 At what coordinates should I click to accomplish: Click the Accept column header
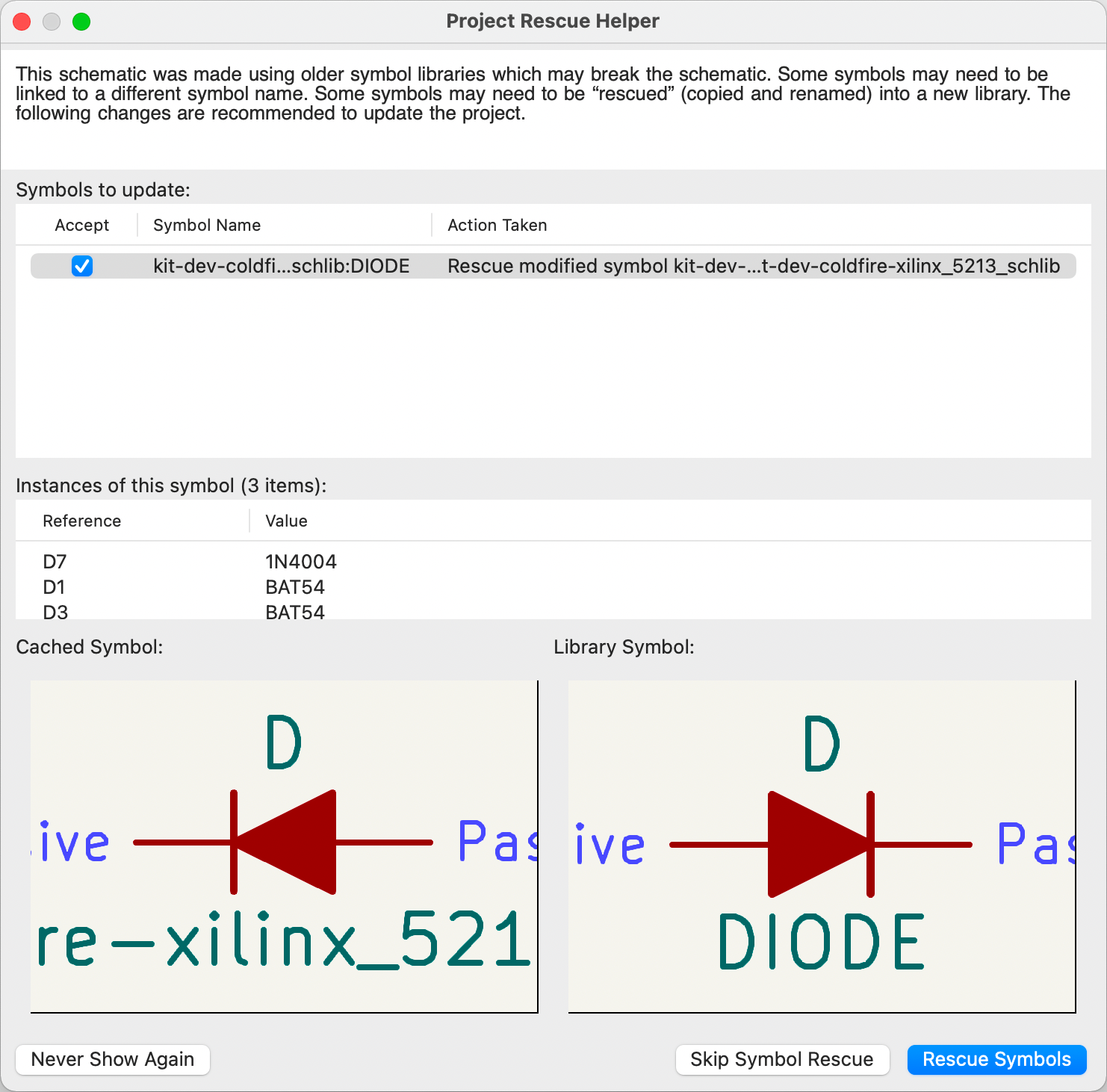(81, 225)
